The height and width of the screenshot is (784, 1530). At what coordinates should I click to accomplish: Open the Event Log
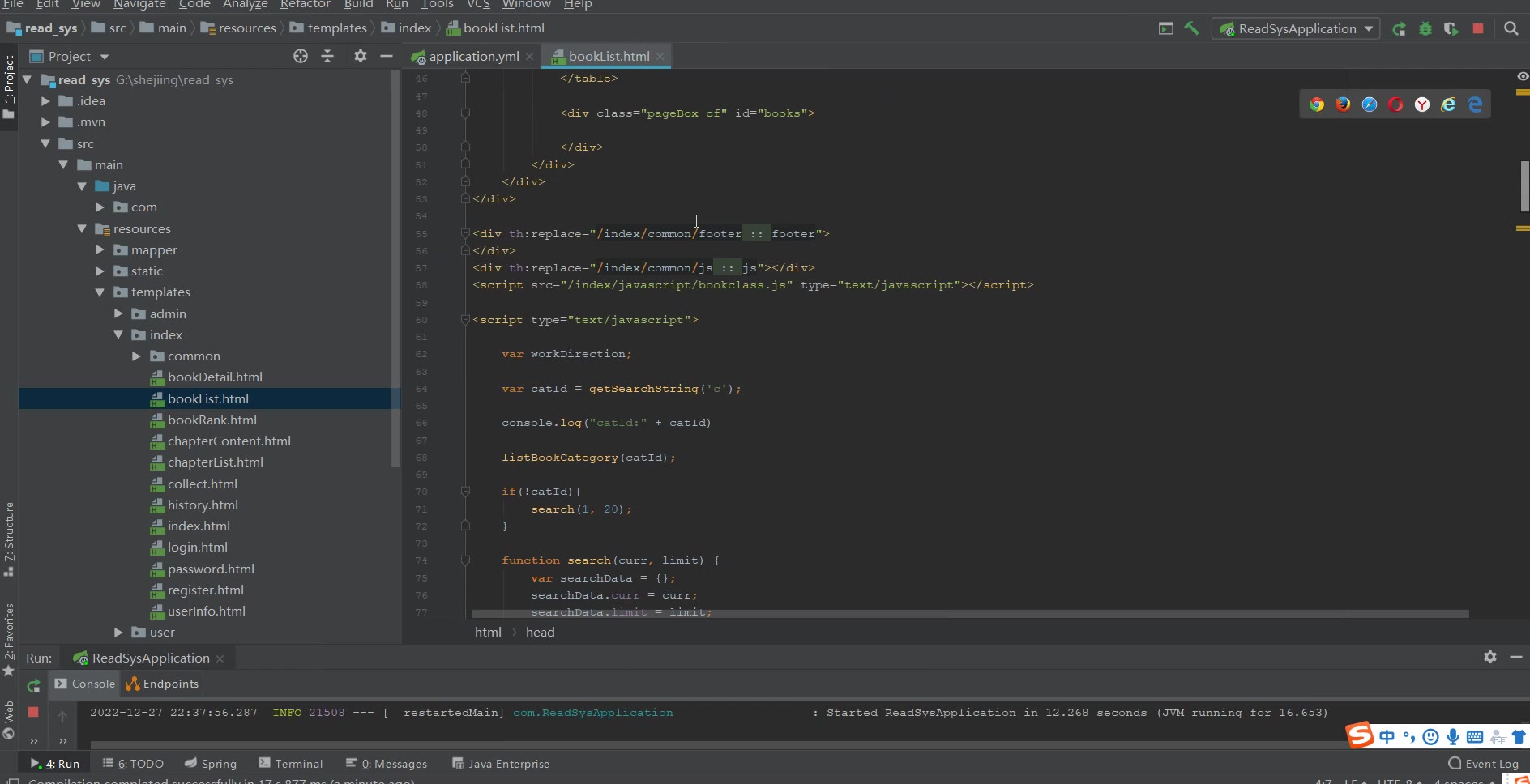1483,763
